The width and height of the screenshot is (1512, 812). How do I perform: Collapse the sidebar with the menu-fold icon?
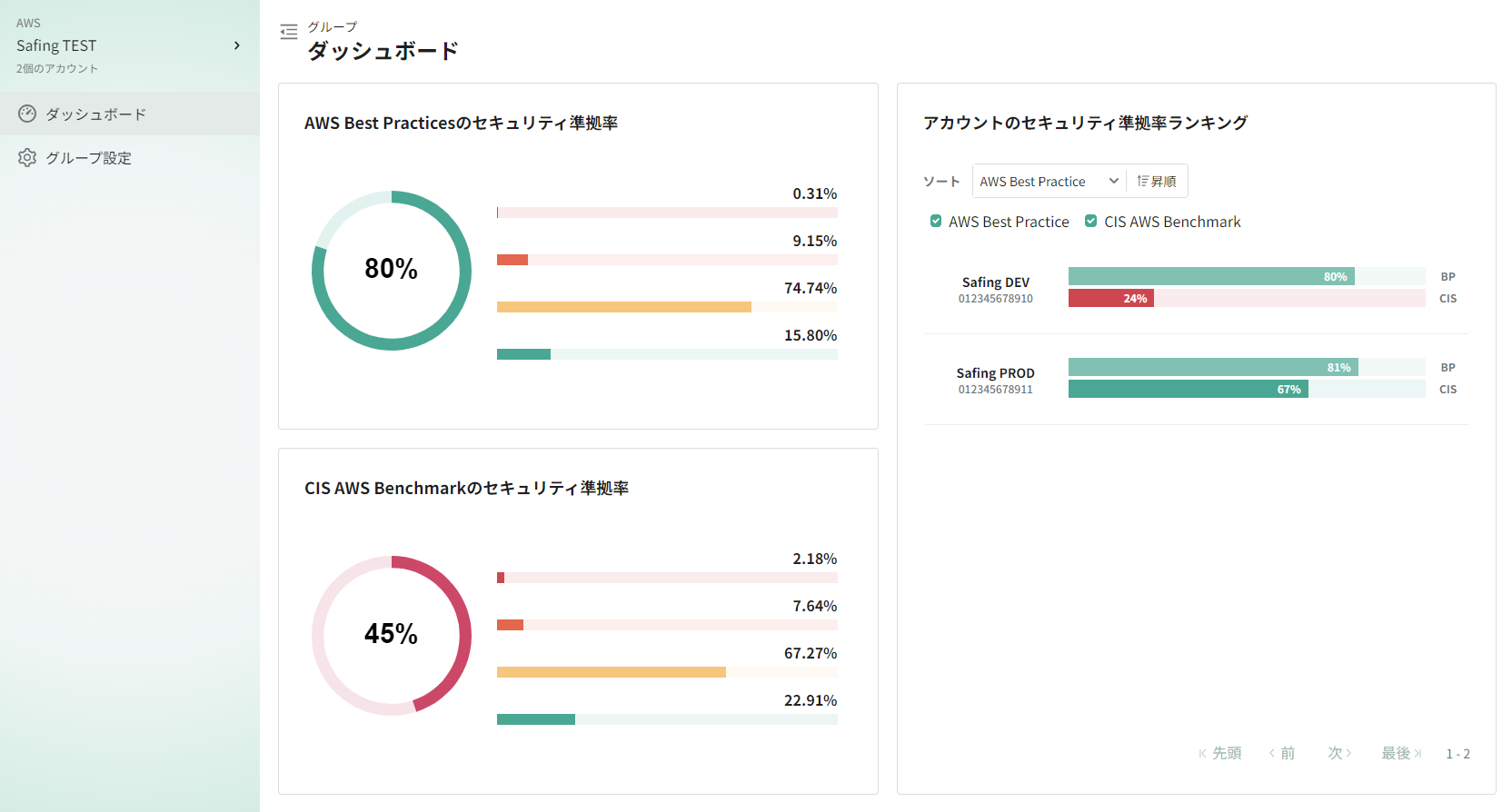coord(289,32)
